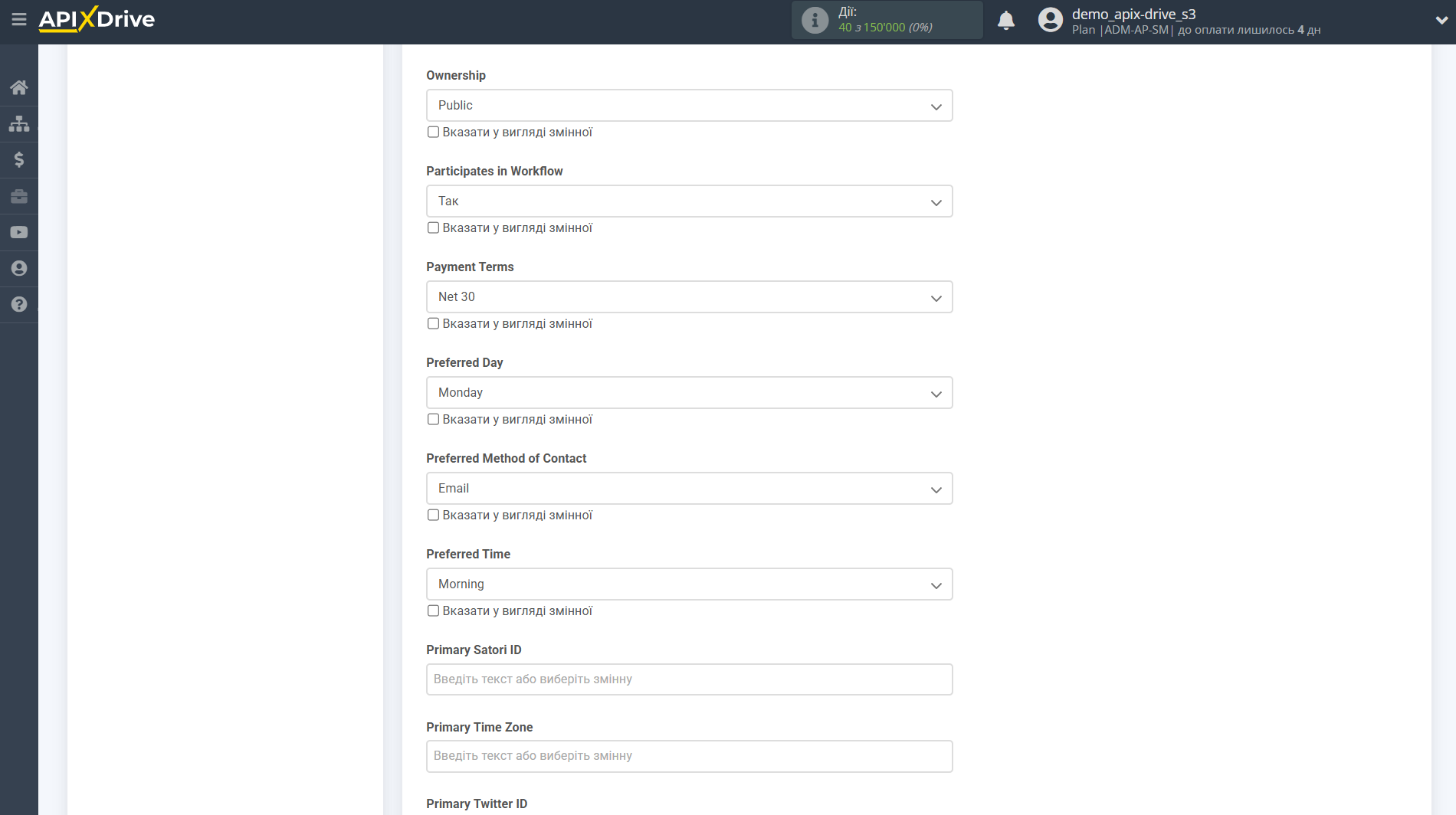
Task: Open the billing dollar icon
Action: coord(19,159)
